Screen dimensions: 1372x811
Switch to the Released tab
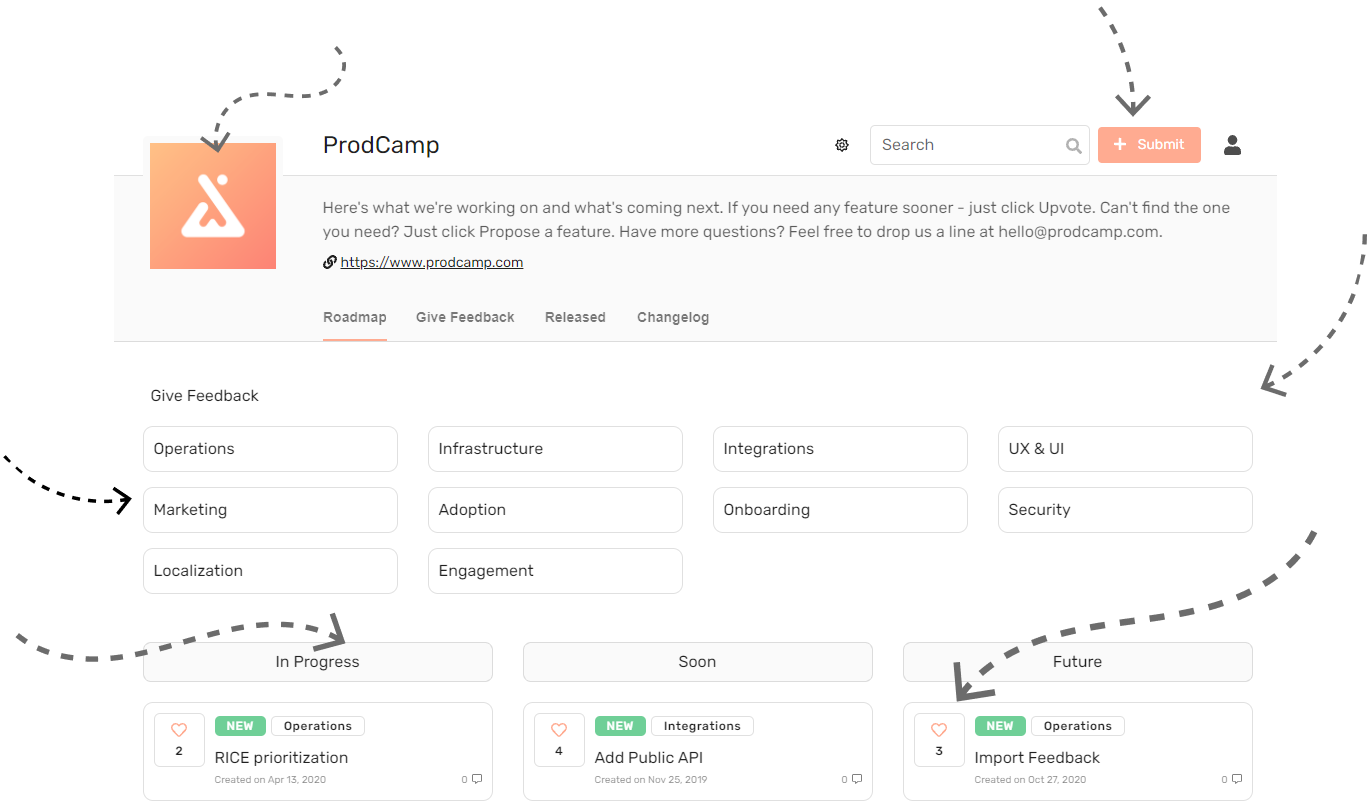tap(575, 317)
